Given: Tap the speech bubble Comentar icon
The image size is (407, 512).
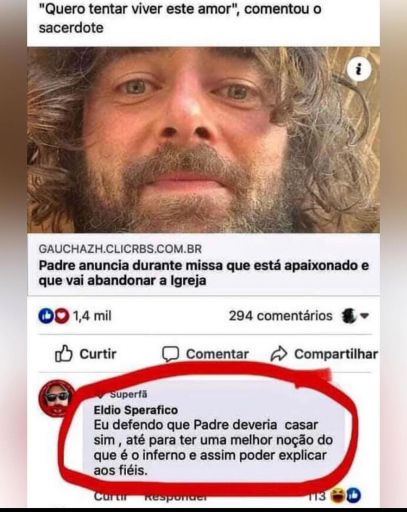Looking at the screenshot, I should coord(170,354).
